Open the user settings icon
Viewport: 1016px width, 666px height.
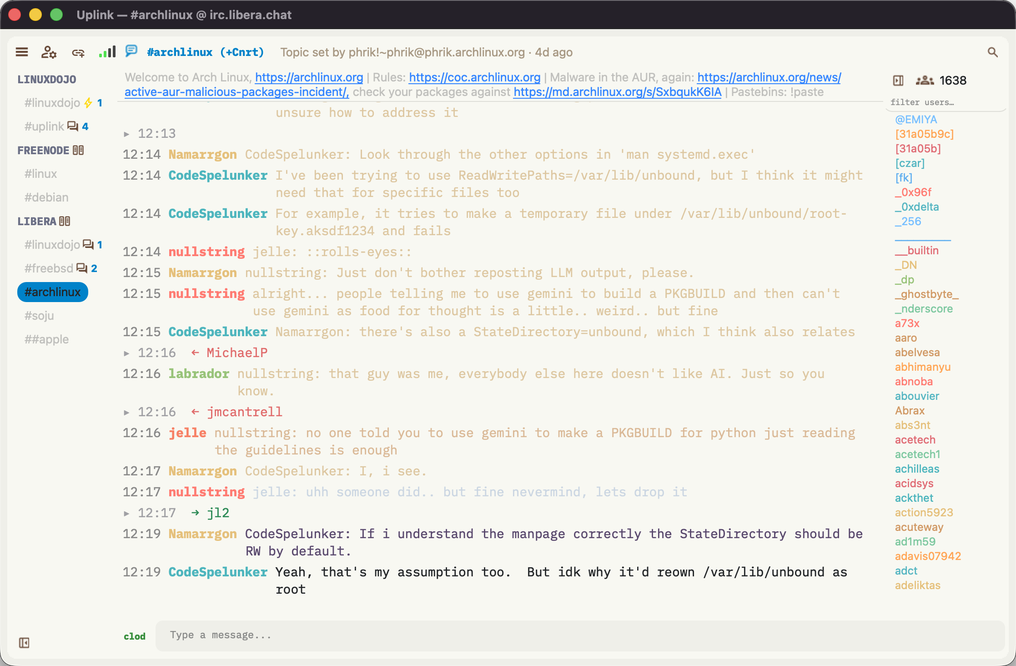pyautogui.click(x=49, y=52)
